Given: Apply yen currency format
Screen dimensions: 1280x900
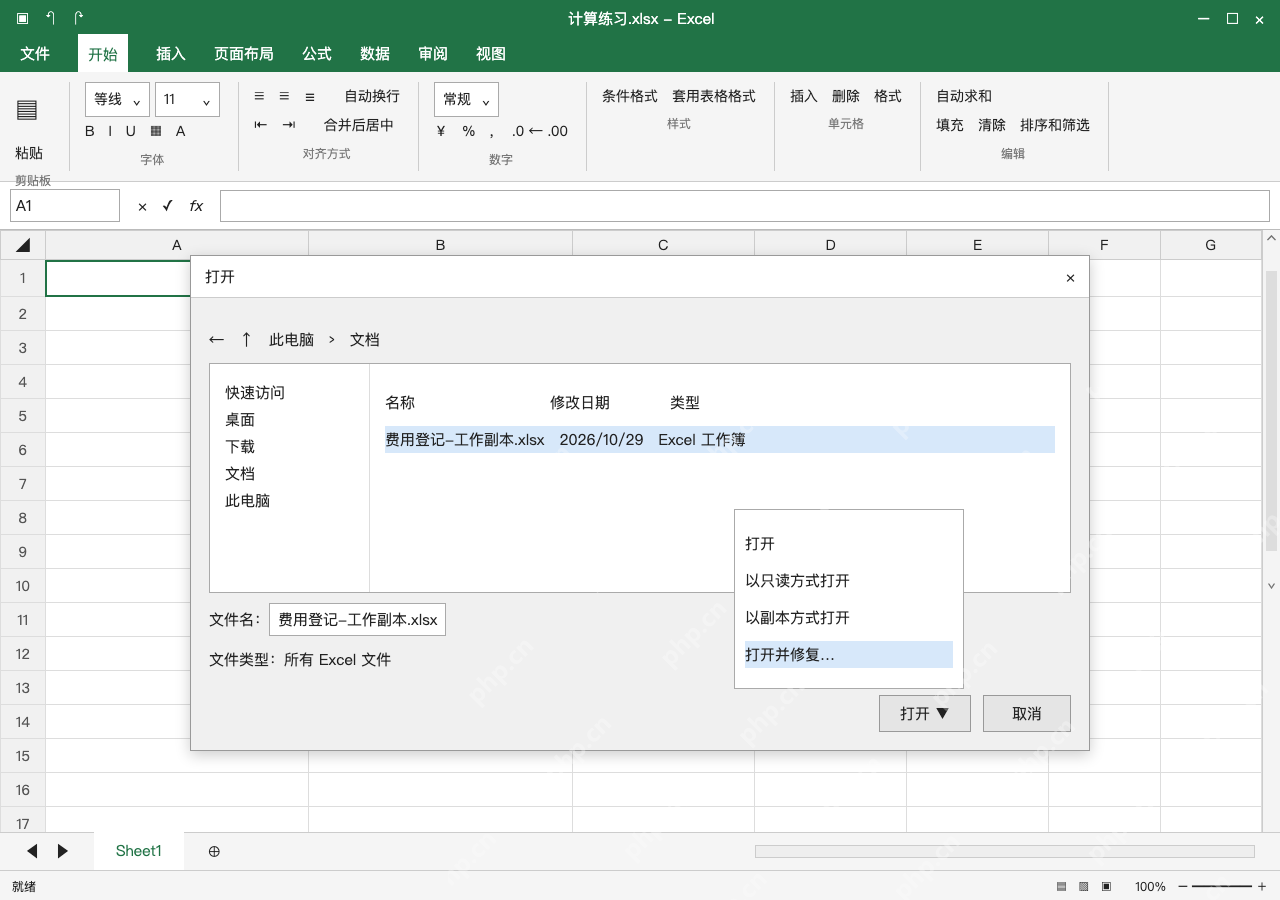Looking at the screenshot, I should (441, 131).
